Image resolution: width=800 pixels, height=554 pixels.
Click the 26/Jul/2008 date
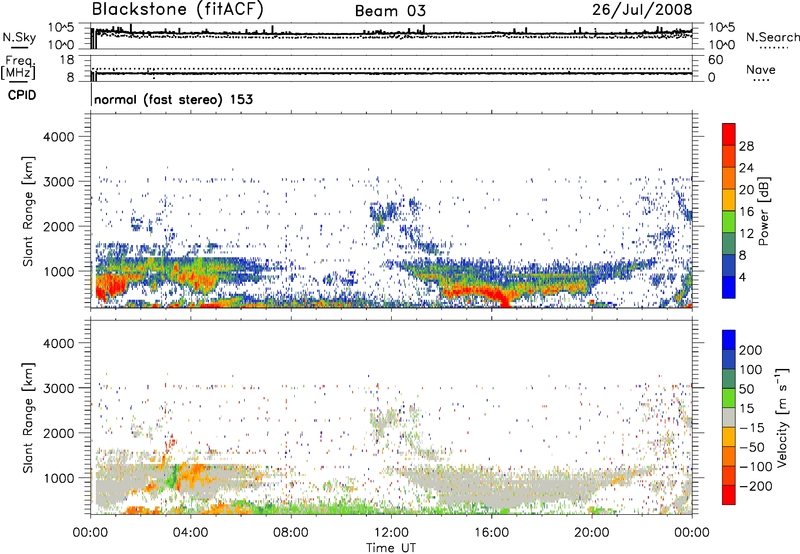pos(642,10)
